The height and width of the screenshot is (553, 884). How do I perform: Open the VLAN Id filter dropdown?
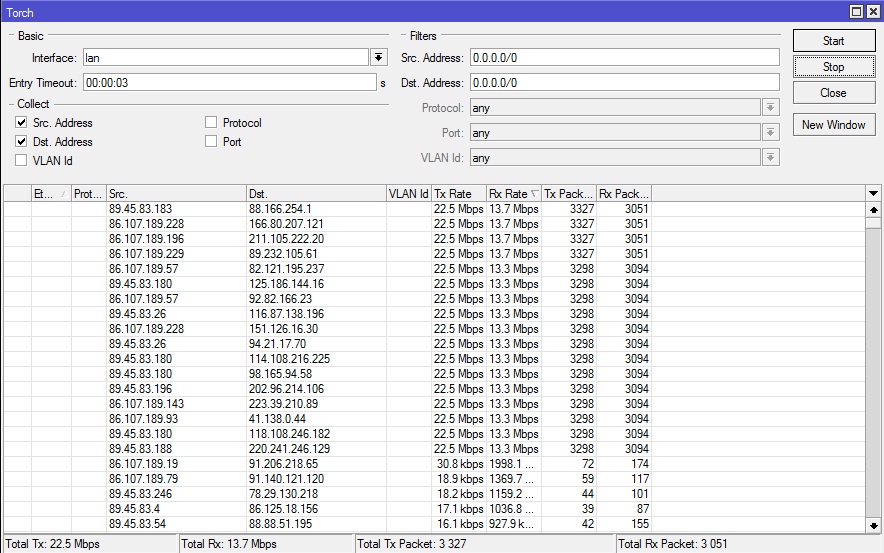pyautogui.click(x=770, y=158)
